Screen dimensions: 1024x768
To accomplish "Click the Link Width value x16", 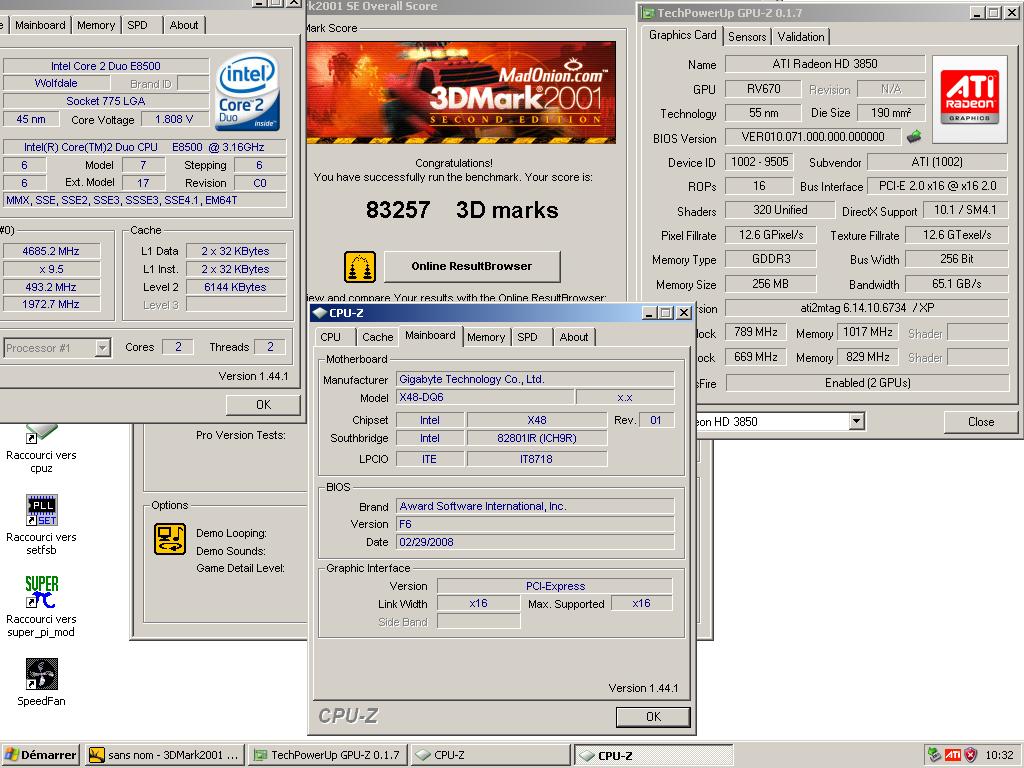I will [x=478, y=603].
